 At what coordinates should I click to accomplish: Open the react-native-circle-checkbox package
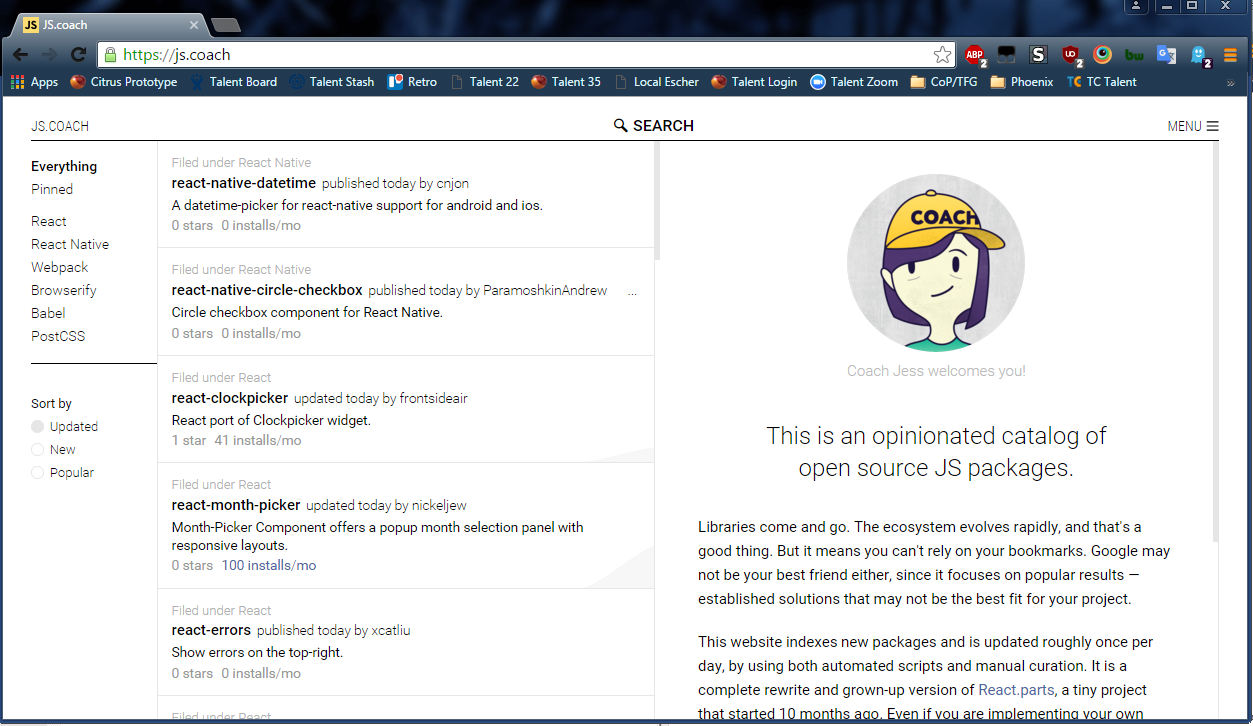pyautogui.click(x=267, y=290)
